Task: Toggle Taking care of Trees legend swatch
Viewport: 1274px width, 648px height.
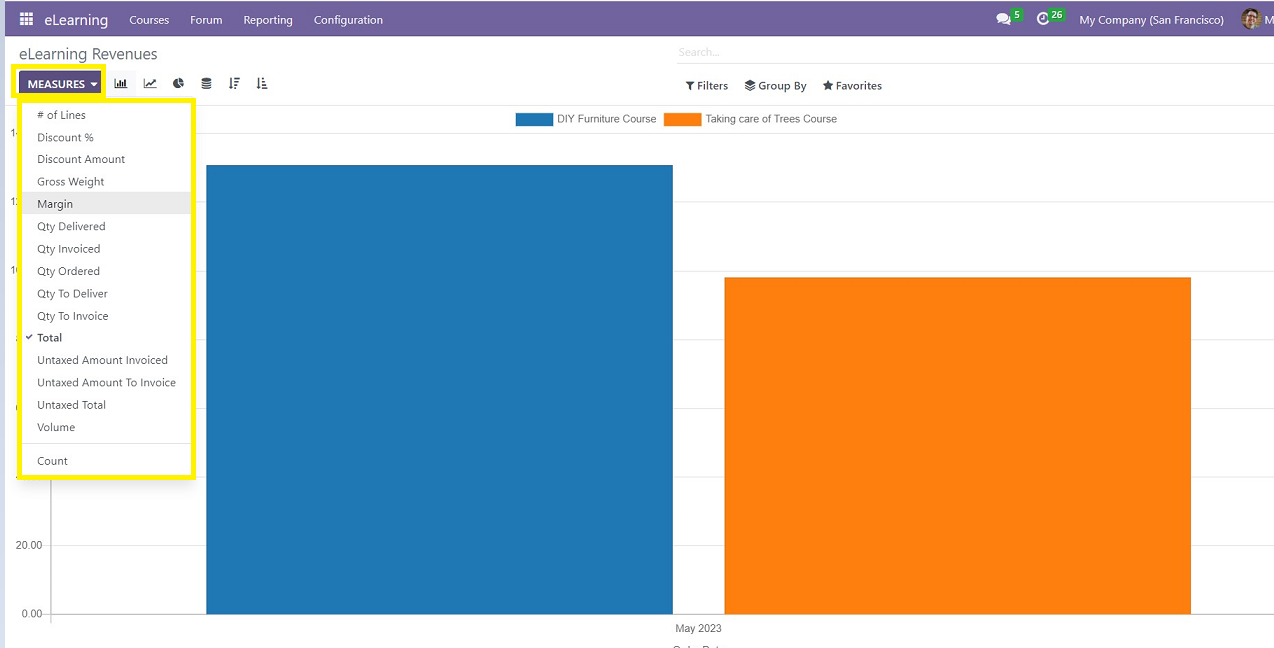Action: pos(682,119)
